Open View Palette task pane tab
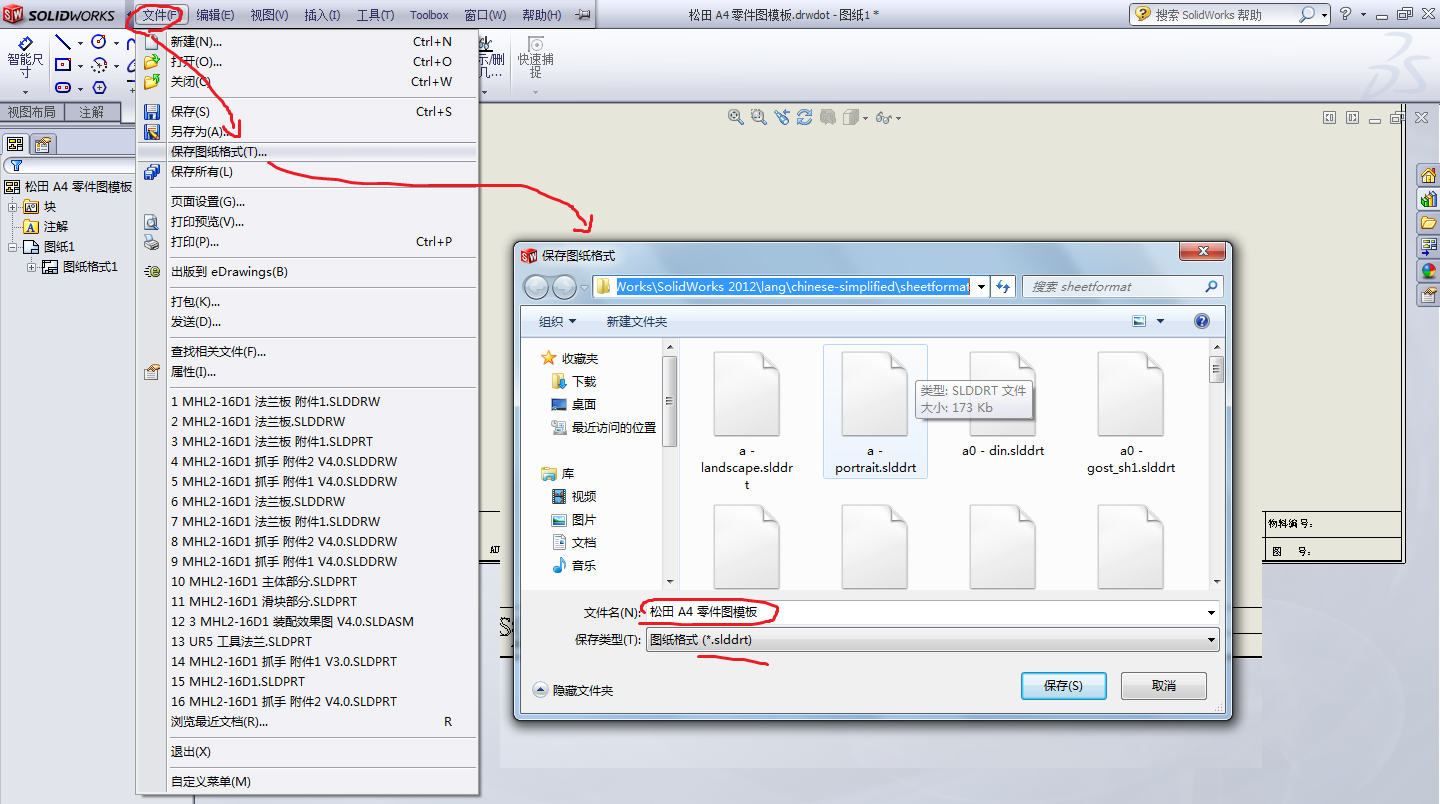The width and height of the screenshot is (1440, 804). click(1428, 246)
